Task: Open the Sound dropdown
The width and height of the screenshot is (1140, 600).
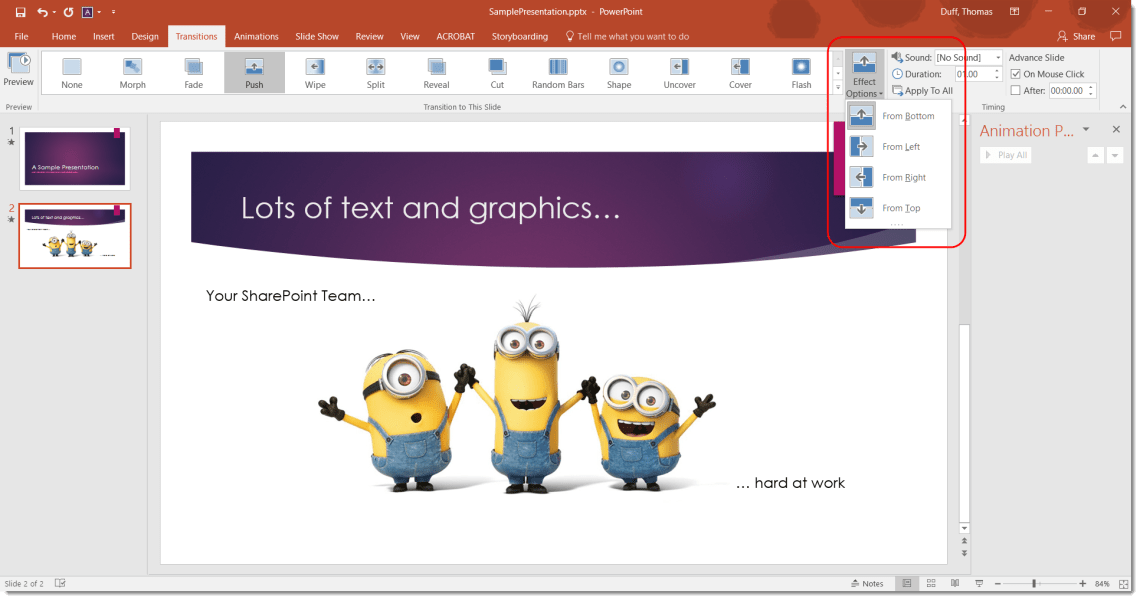Action: point(996,57)
